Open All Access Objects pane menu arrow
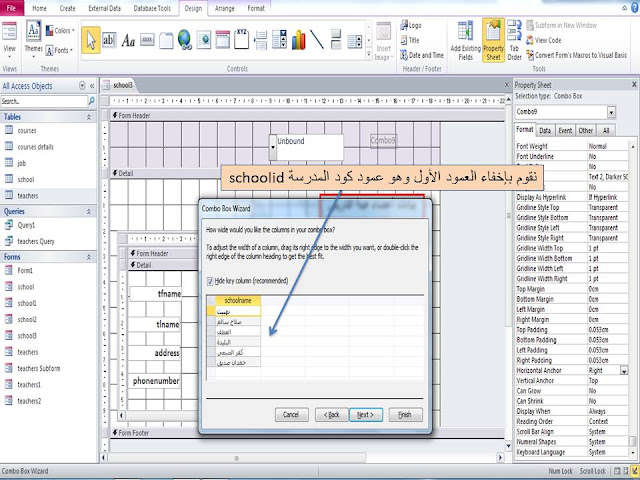The width and height of the screenshot is (640, 480). tap(82, 86)
